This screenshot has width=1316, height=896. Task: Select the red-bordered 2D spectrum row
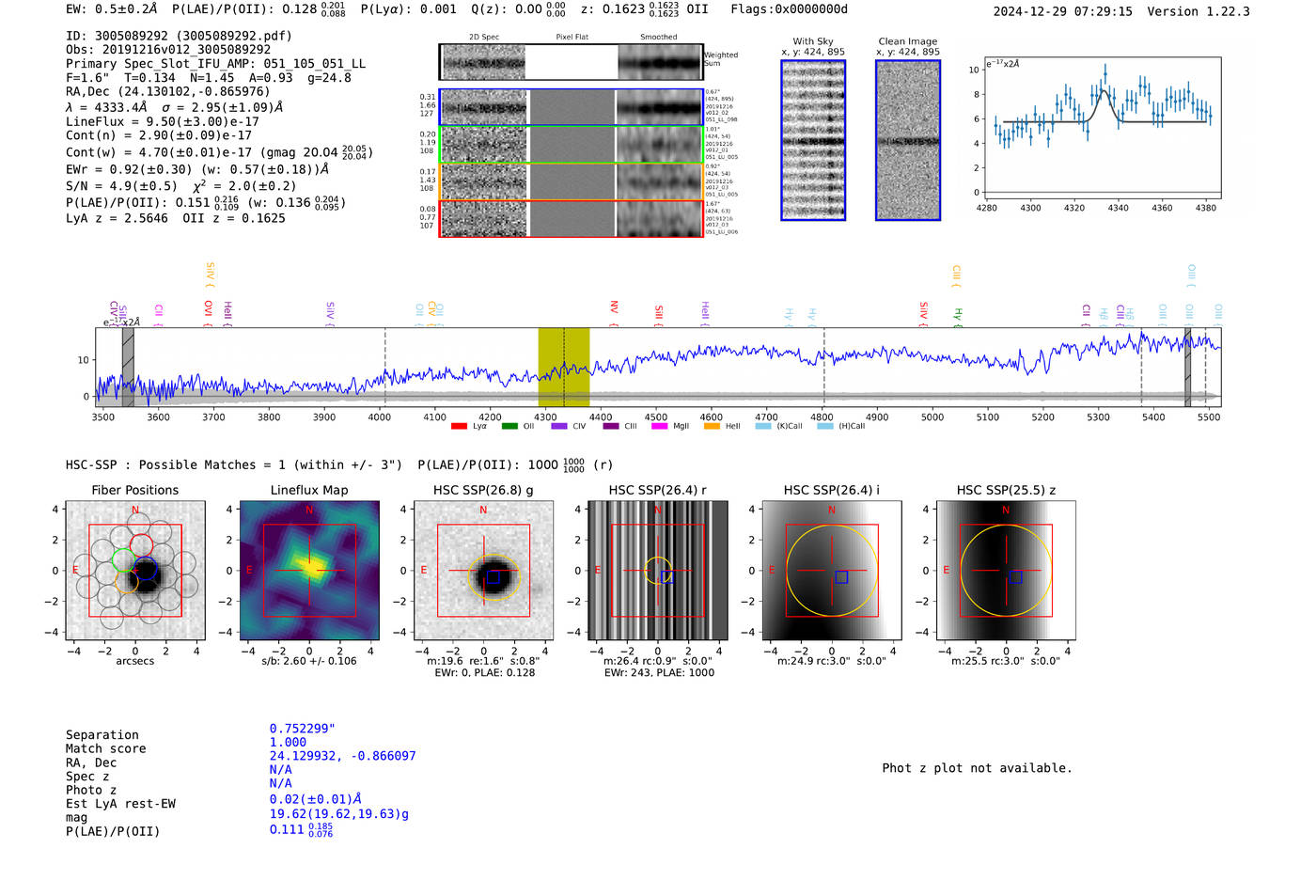(x=572, y=218)
